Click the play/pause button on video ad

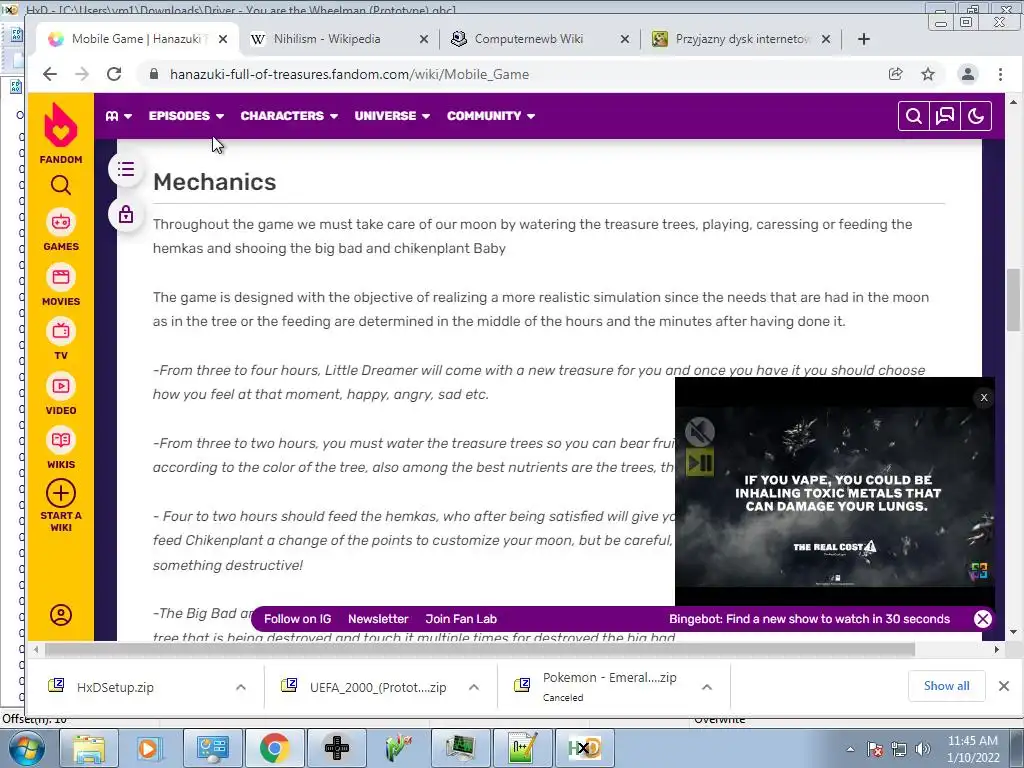tap(700, 463)
